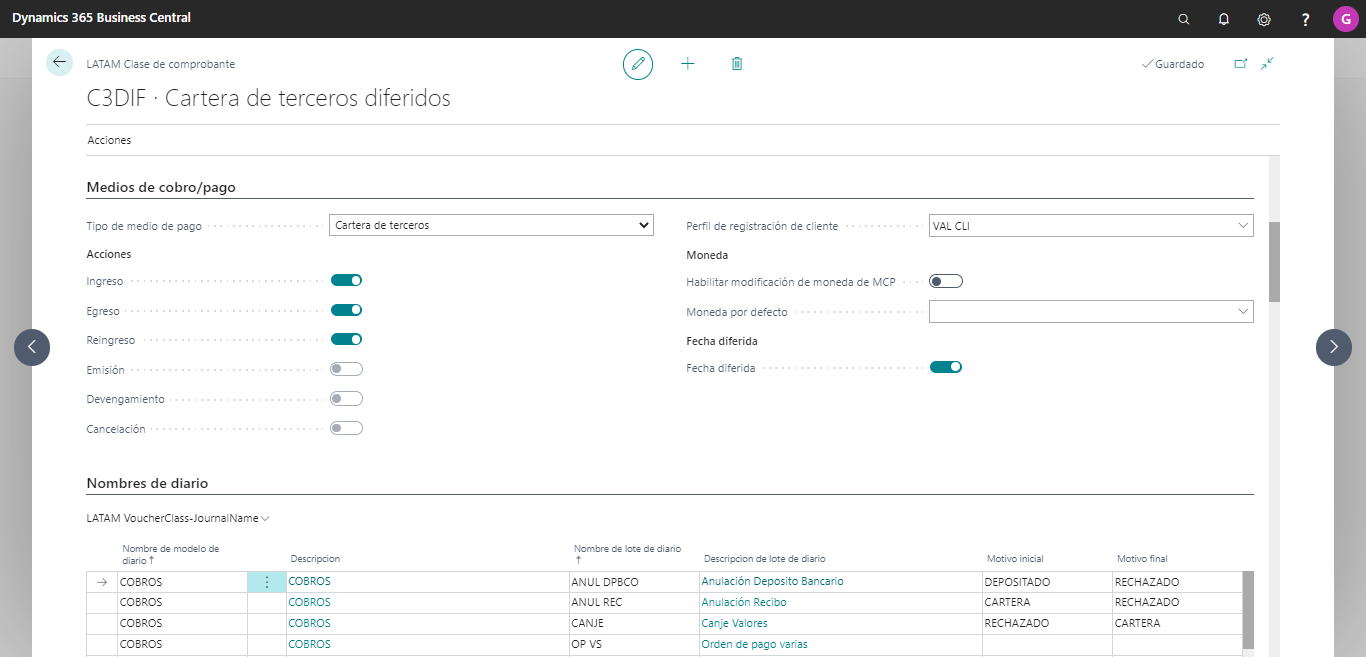Sort by Nombre de modelo de diario column
1366x657 pixels.
170,554
